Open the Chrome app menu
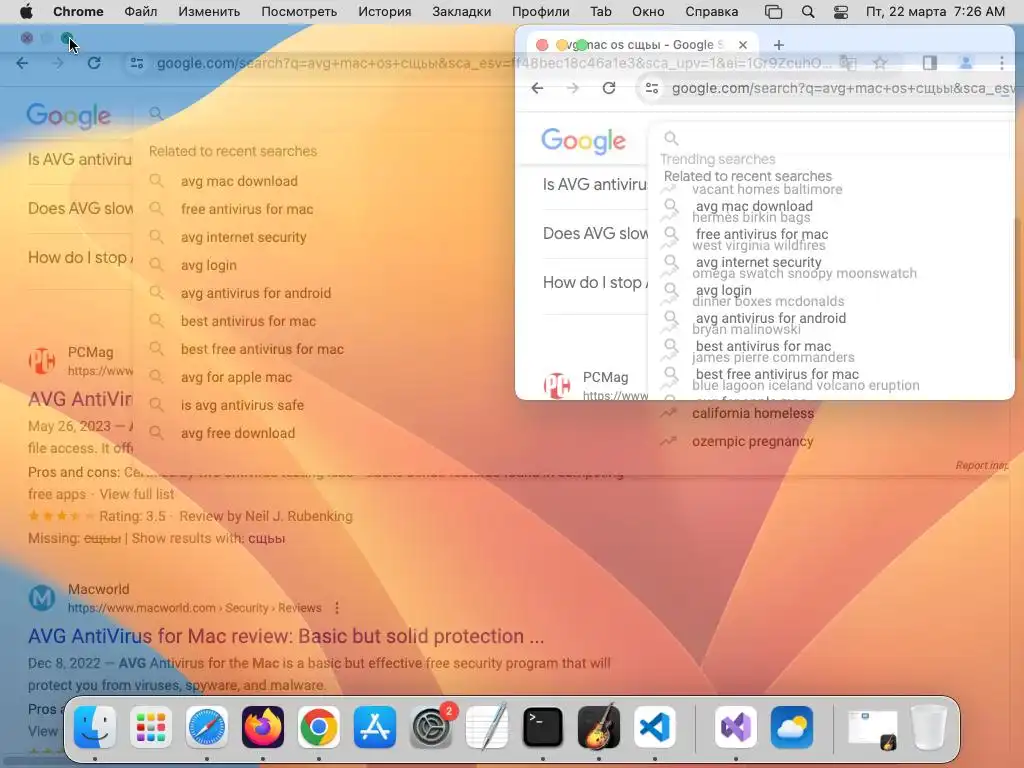 click(x=78, y=12)
